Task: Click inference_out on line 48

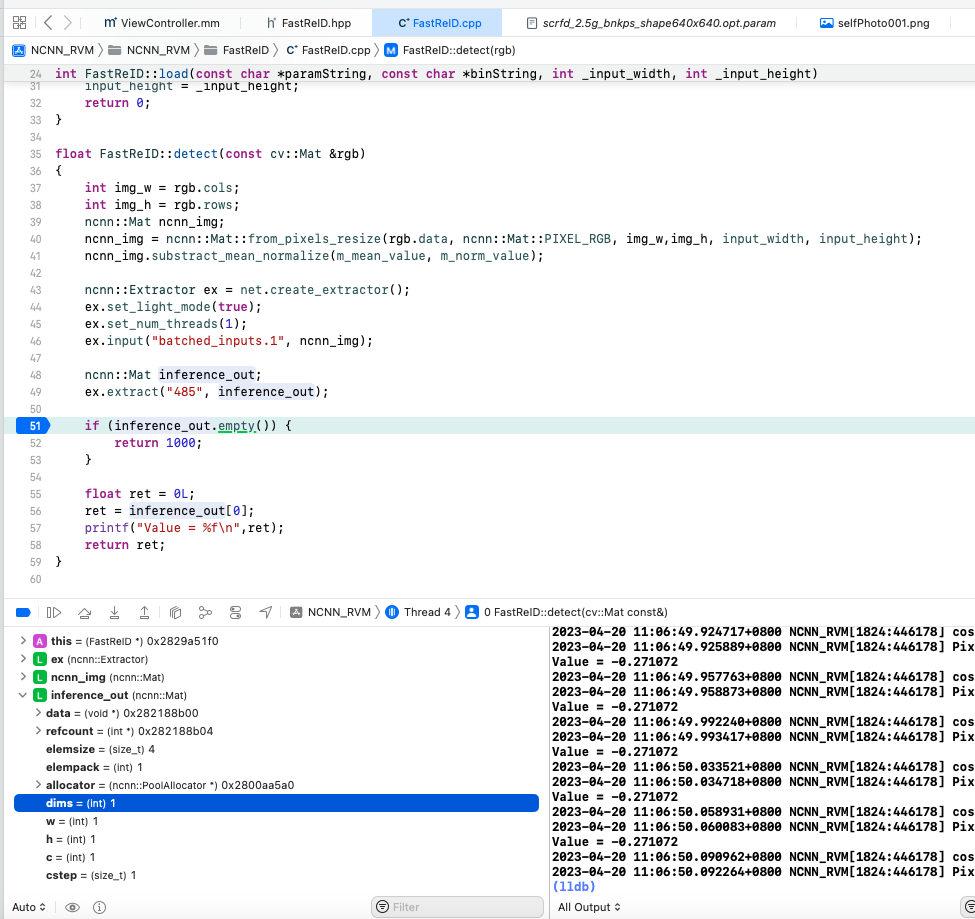Action: (206, 374)
